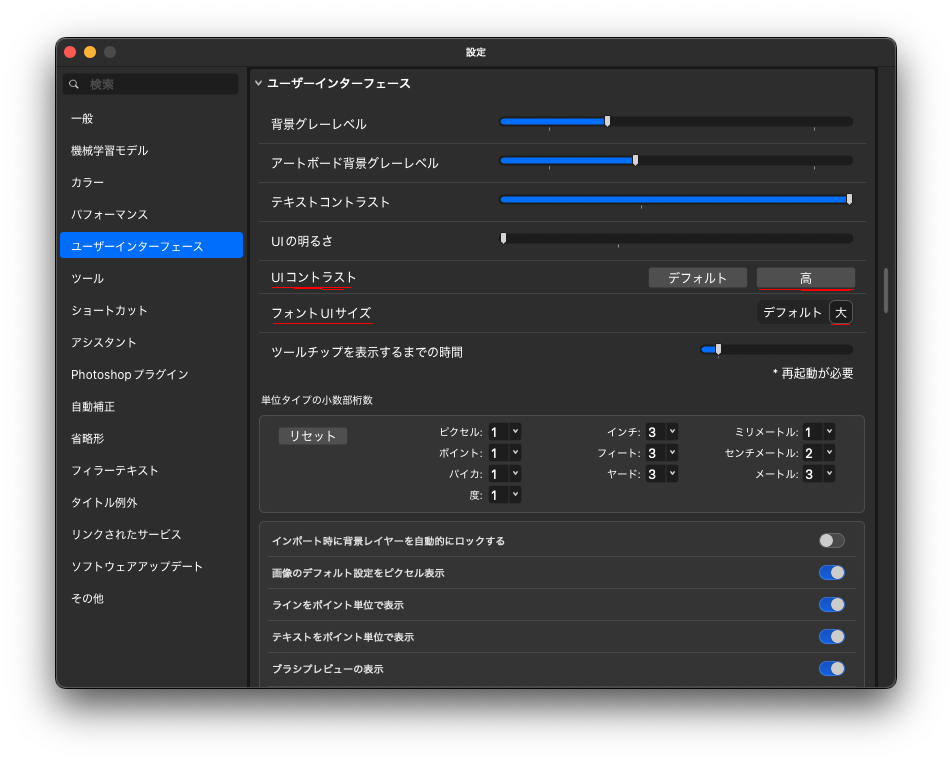Select ショートカット in the sidebar
952x762 pixels.
[109, 311]
